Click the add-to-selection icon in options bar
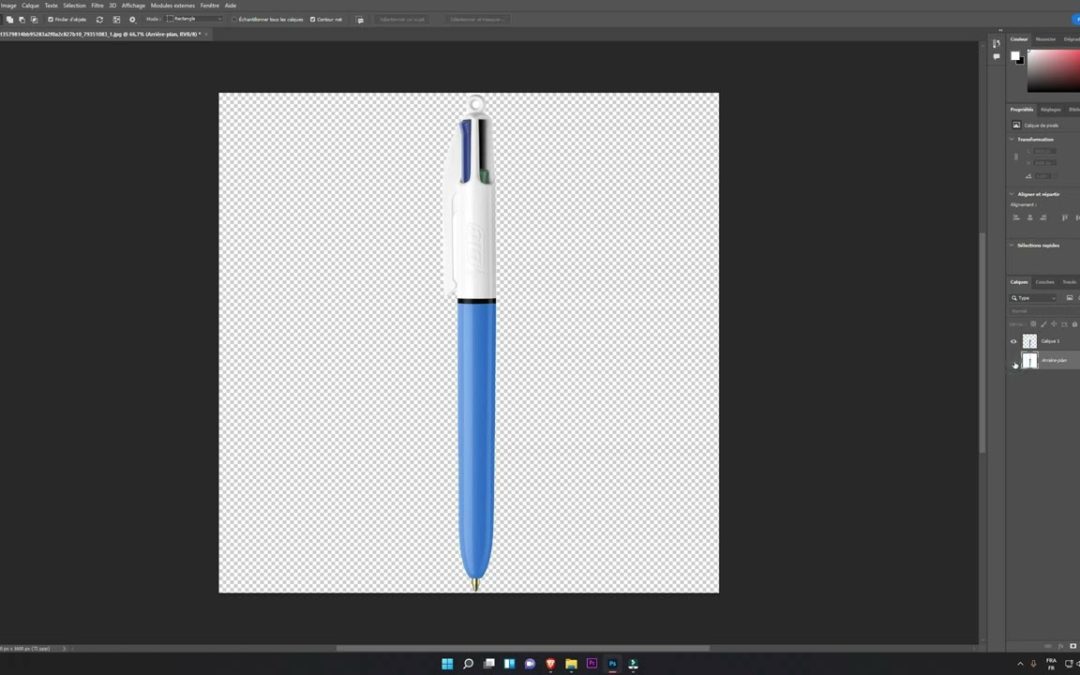Screen dimensions: 1080x675 (x=10, y=19)
